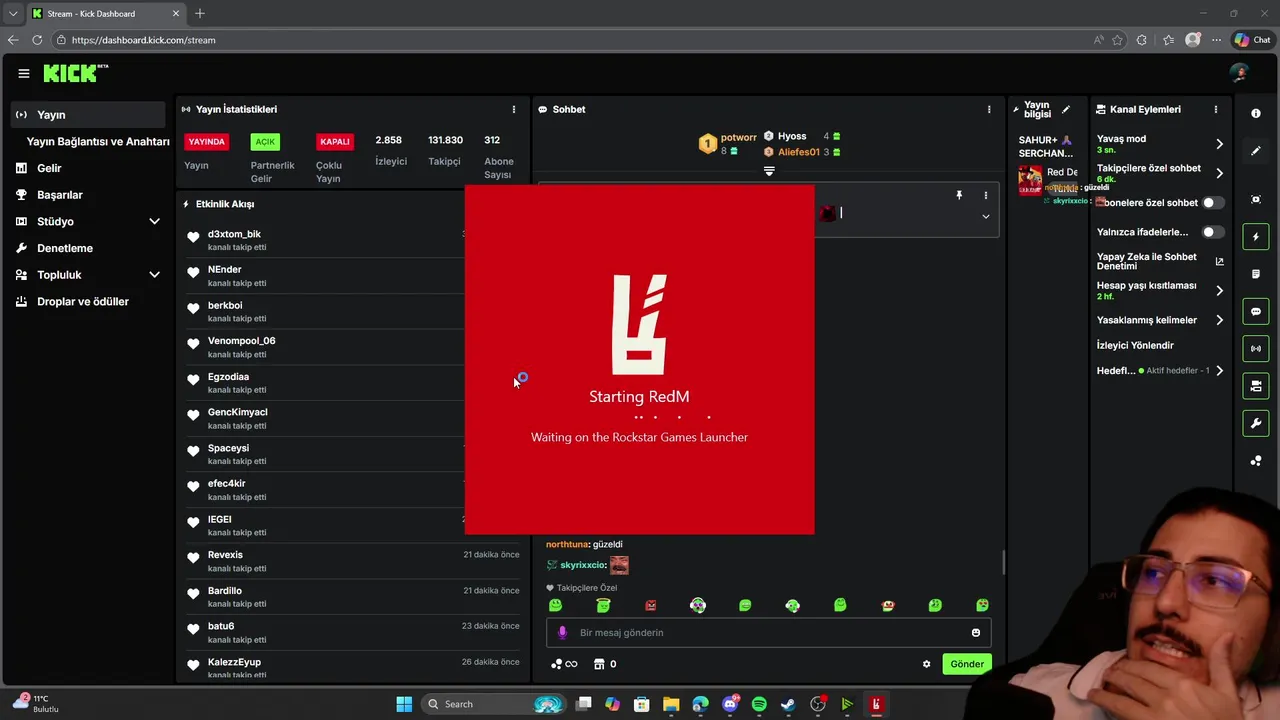The width and height of the screenshot is (1280, 720).
Task: Open Takipçilere özel sohbet chevron
Action: (x=1219, y=173)
